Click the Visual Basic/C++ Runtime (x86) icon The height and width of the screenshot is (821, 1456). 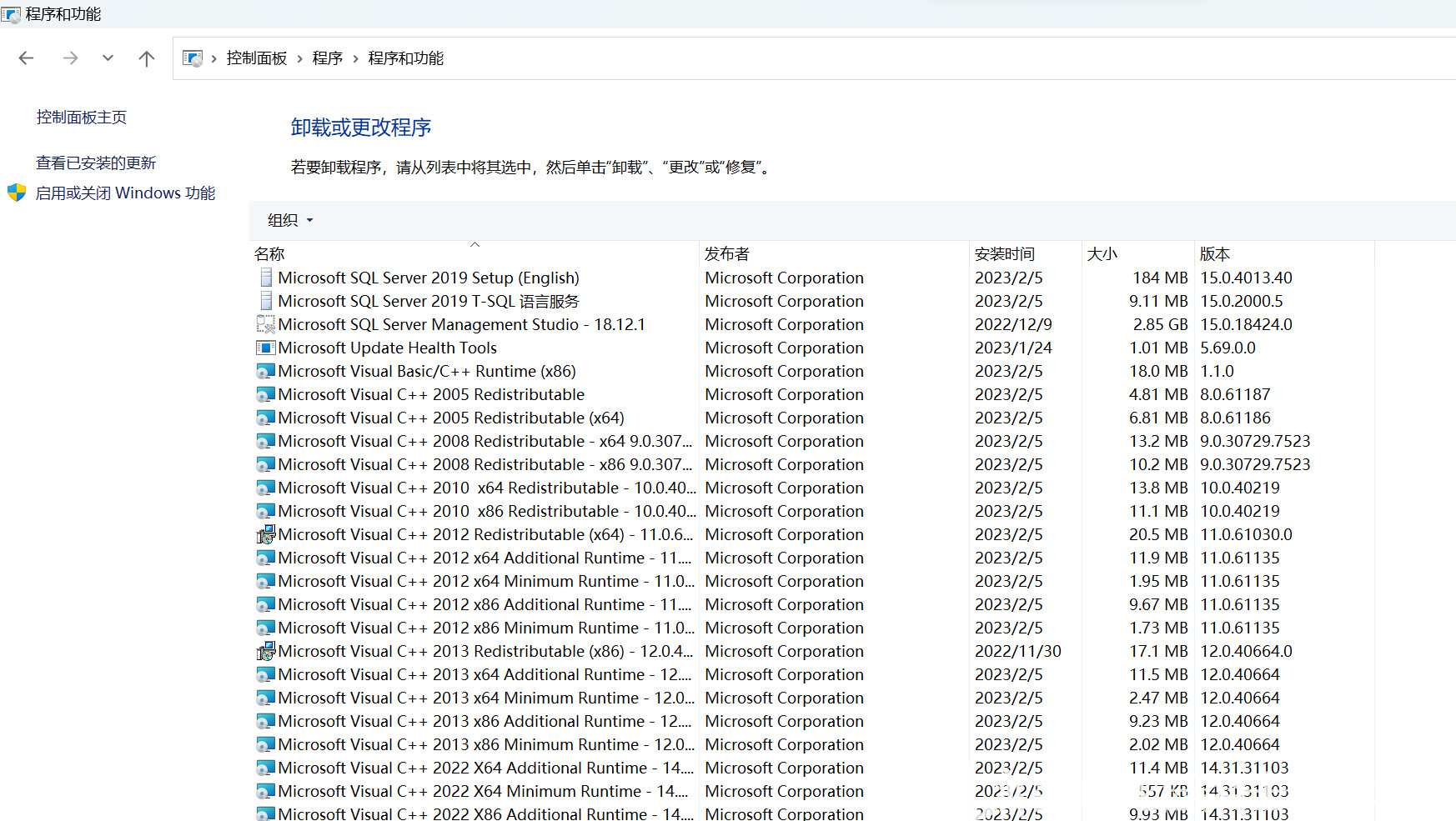click(x=266, y=371)
